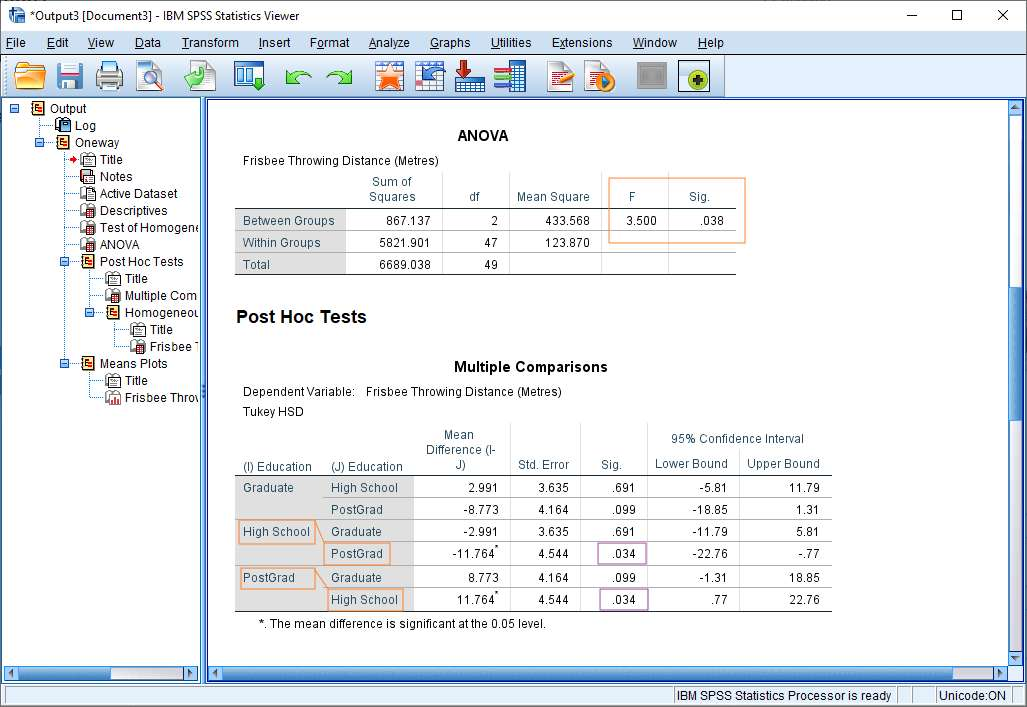This screenshot has width=1027, height=707.
Task: Select the ANOVA item in the outline
Action: point(120,244)
